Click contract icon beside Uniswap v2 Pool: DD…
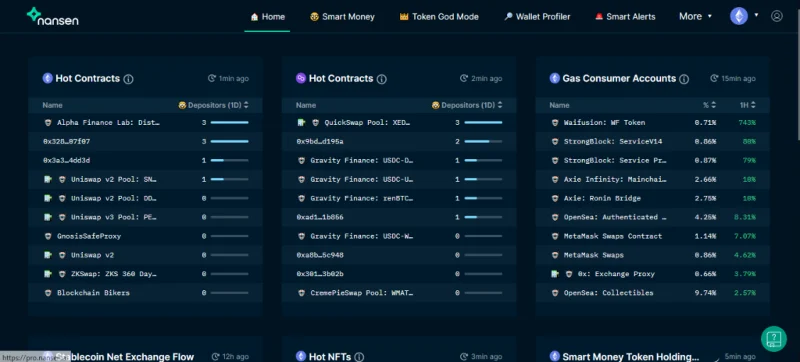The height and width of the screenshot is (362, 800). [x=47, y=198]
